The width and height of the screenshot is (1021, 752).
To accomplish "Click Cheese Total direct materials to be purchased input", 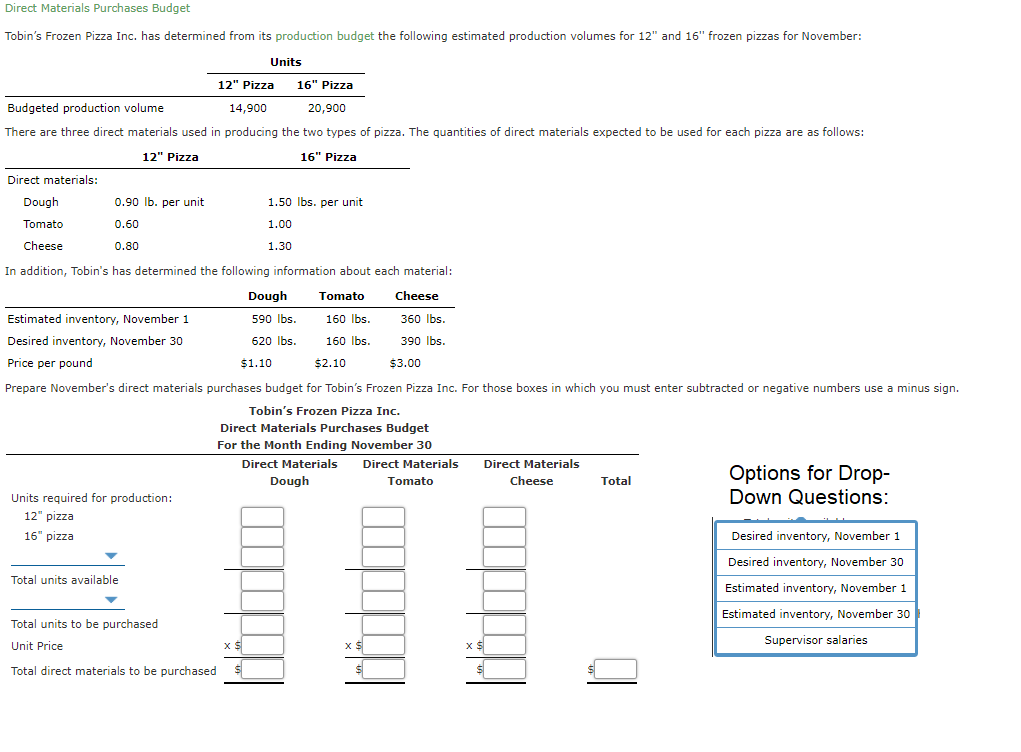I will click(x=505, y=669).
